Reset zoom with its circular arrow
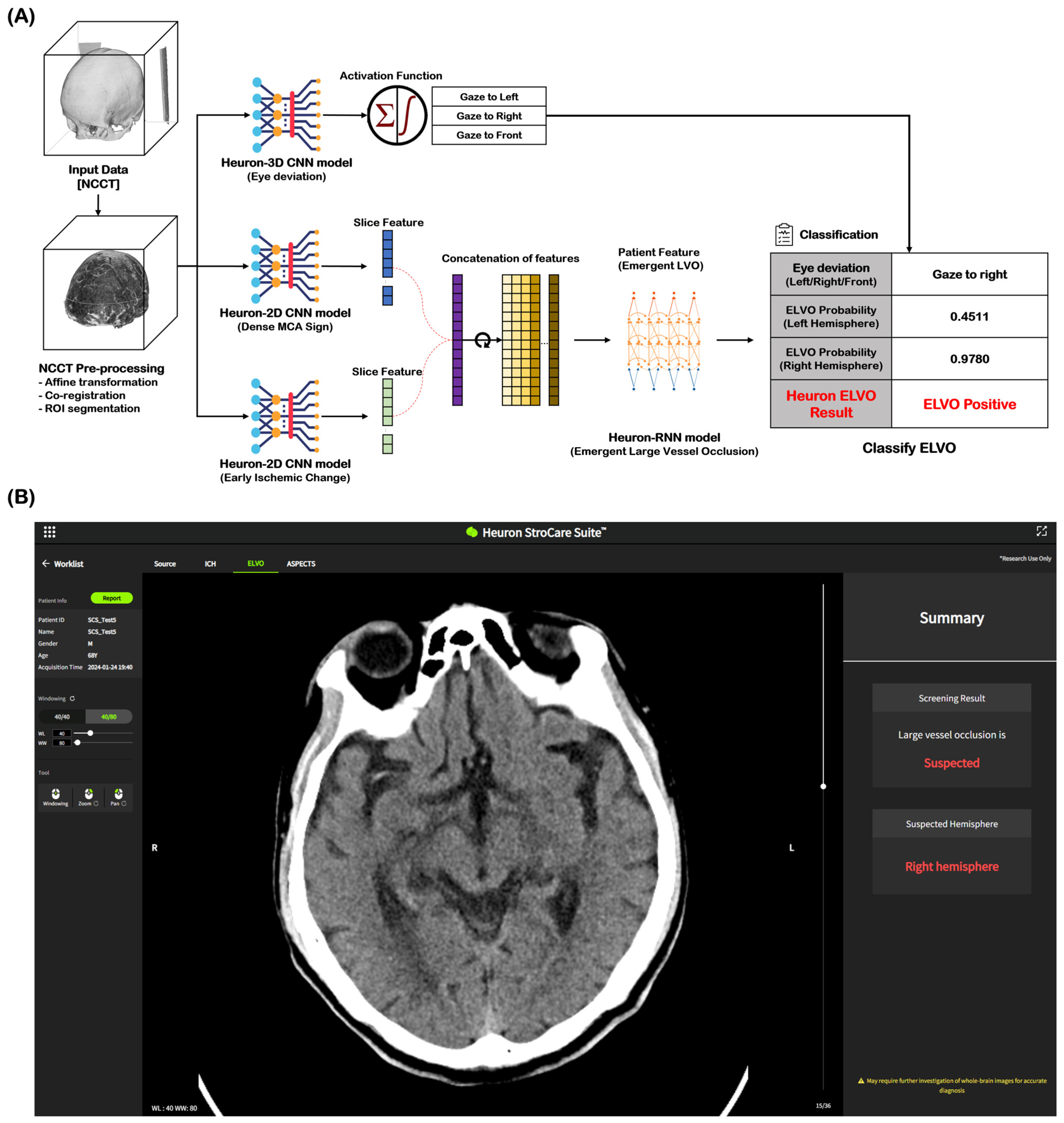 (x=96, y=804)
